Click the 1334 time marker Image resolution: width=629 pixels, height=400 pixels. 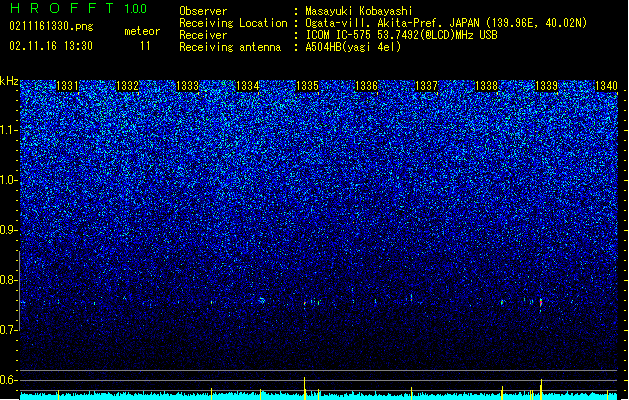[x=247, y=86]
